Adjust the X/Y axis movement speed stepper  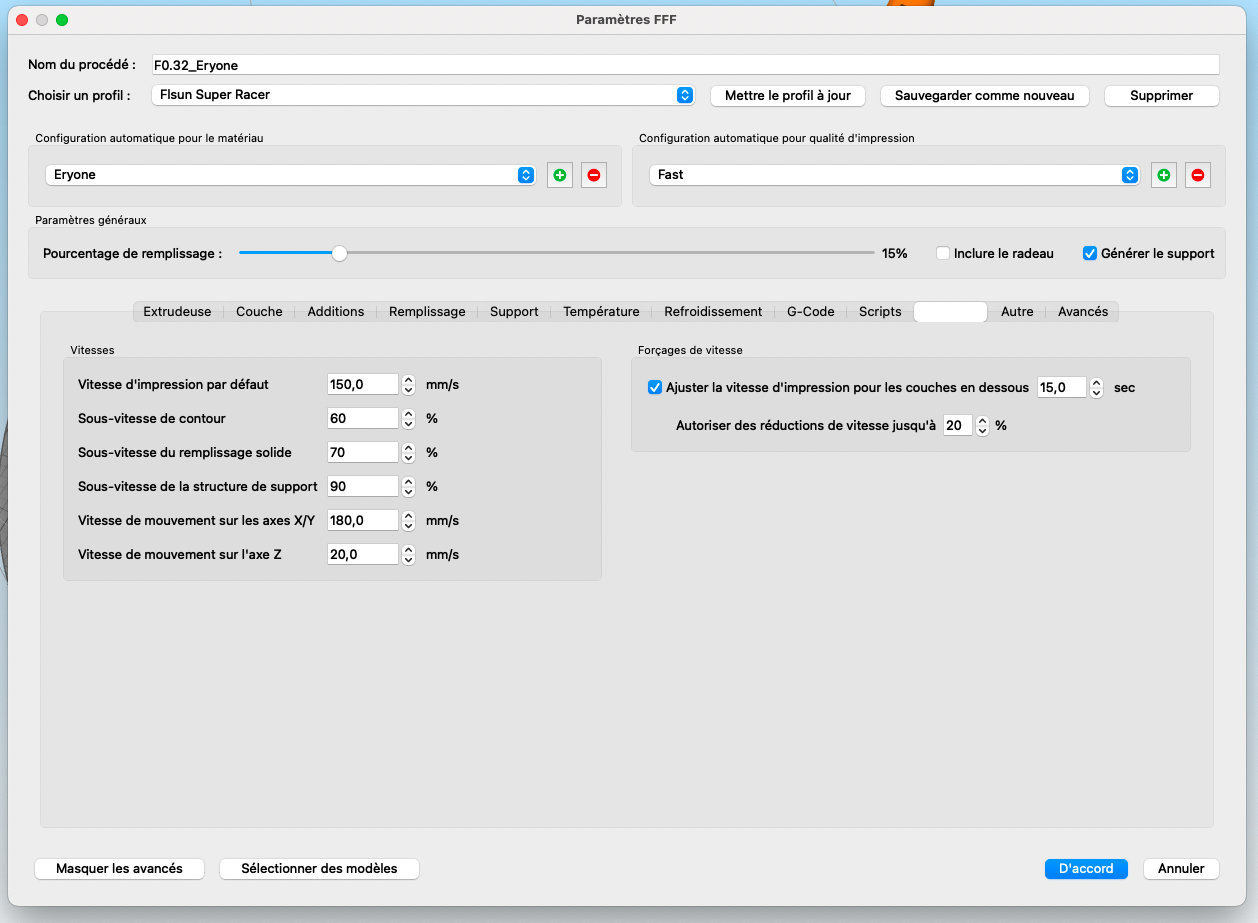click(x=408, y=520)
